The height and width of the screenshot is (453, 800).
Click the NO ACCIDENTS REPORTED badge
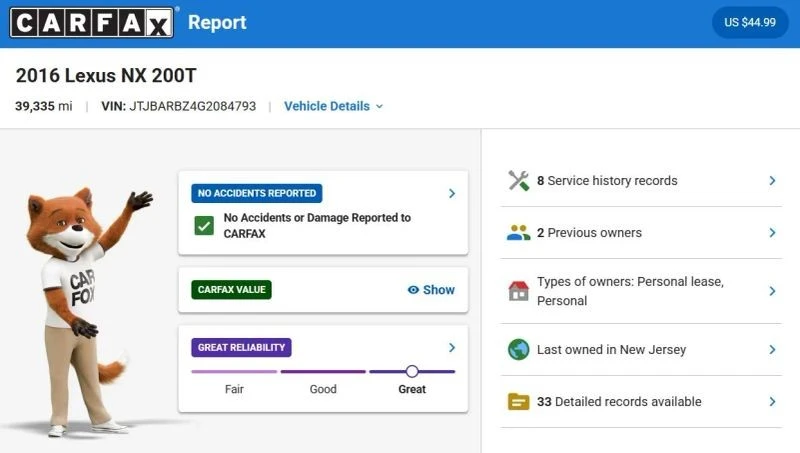pyautogui.click(x=257, y=193)
